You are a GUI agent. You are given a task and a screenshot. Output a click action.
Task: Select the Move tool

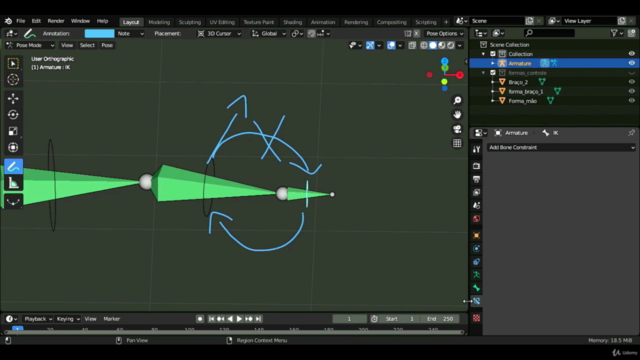click(13, 98)
